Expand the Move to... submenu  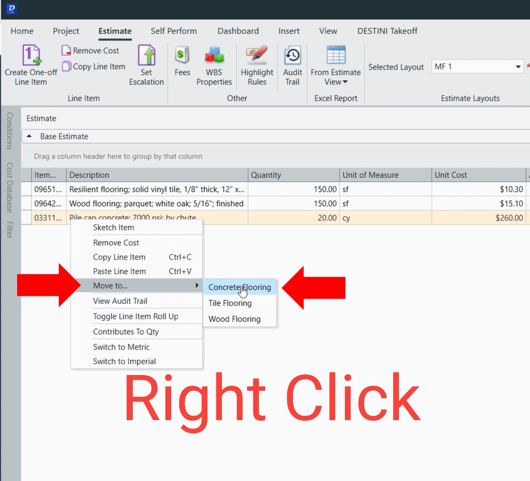click(x=137, y=286)
